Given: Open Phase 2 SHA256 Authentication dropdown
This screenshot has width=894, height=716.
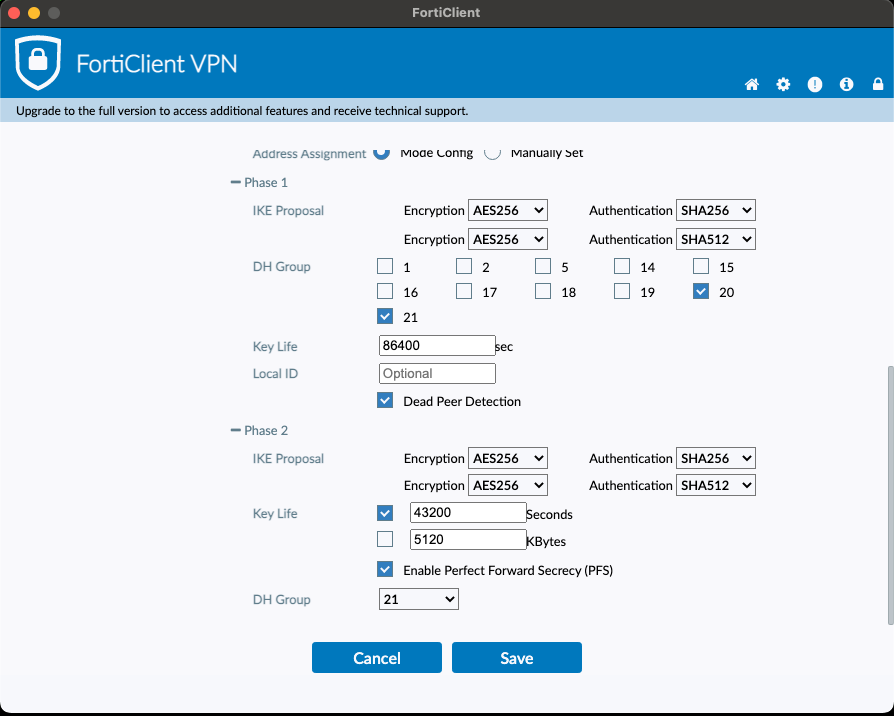Looking at the screenshot, I should coord(716,458).
